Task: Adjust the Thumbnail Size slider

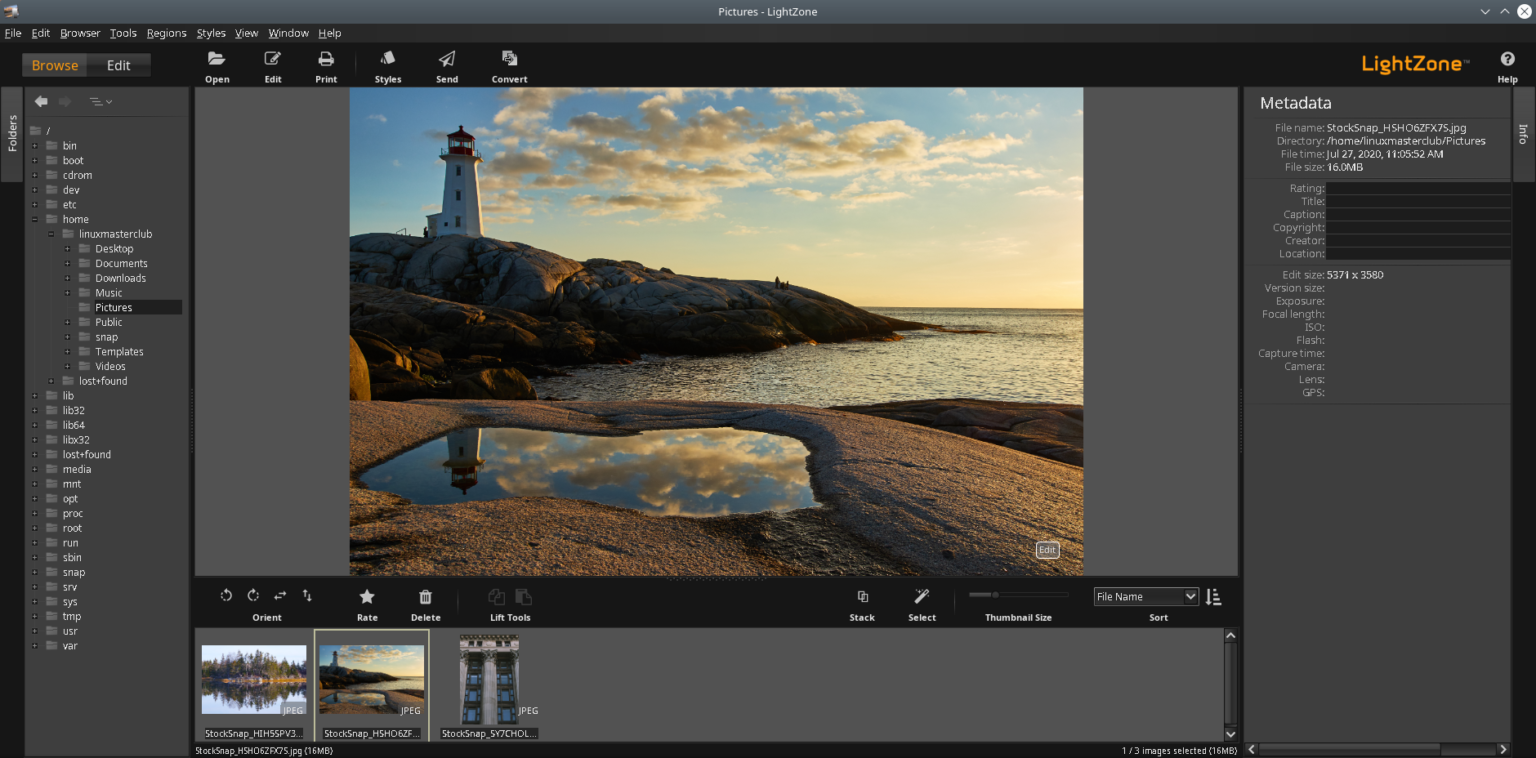Action: pos(1017,595)
